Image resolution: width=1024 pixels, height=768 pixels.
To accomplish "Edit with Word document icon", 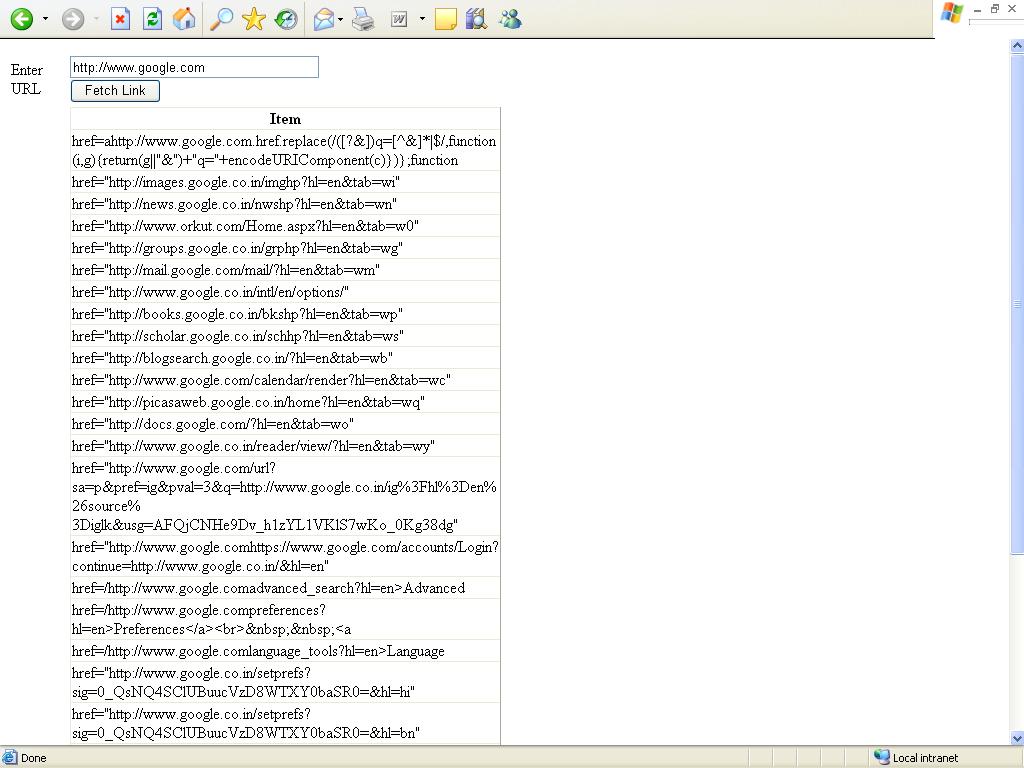I will point(399,19).
